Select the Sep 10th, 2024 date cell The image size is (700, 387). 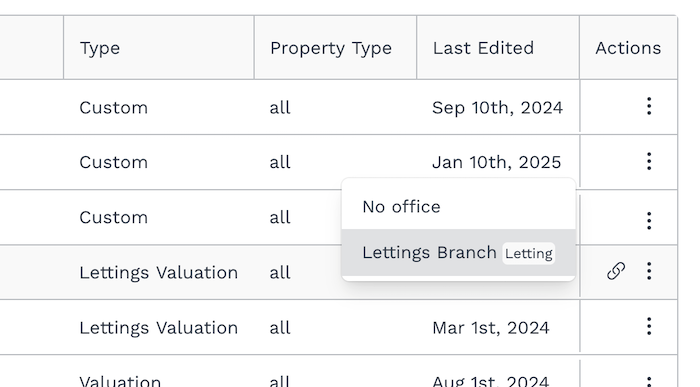(497, 108)
